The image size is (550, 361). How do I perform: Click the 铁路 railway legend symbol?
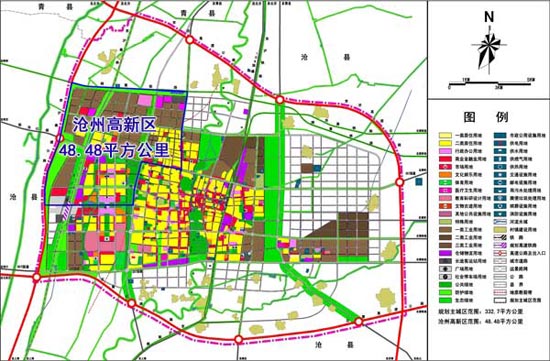point(499,237)
